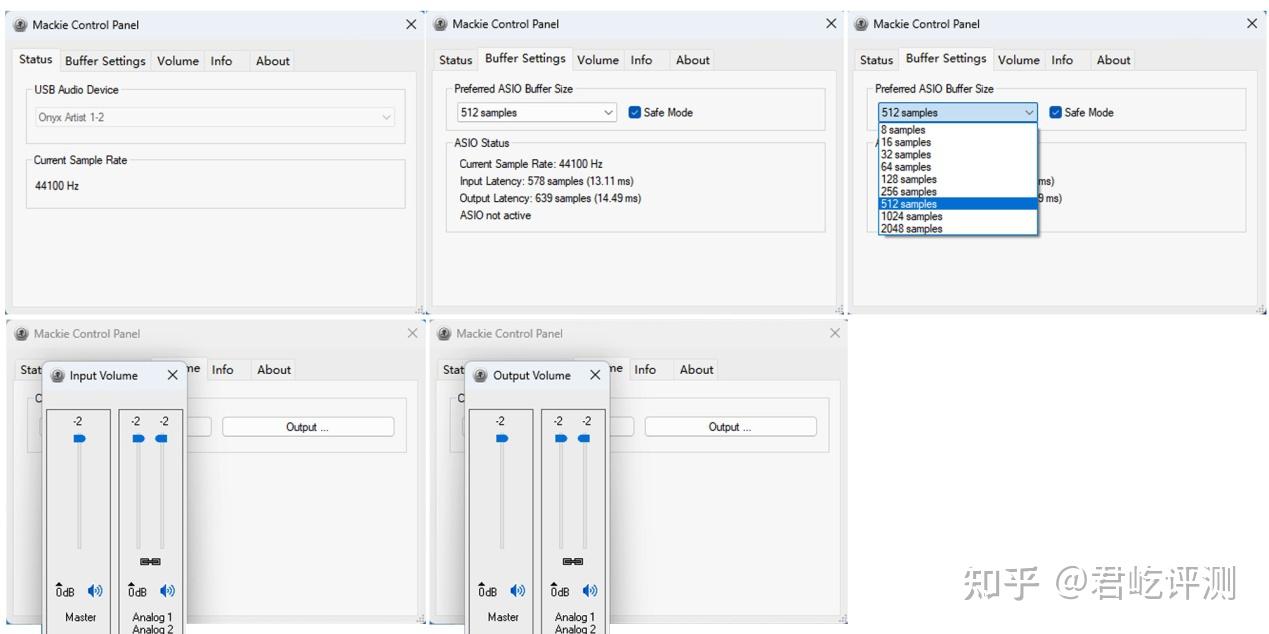
Task: Click 'Current Sample Rate: 44100 Hz' in ASIO Status
Action: [x=531, y=164]
